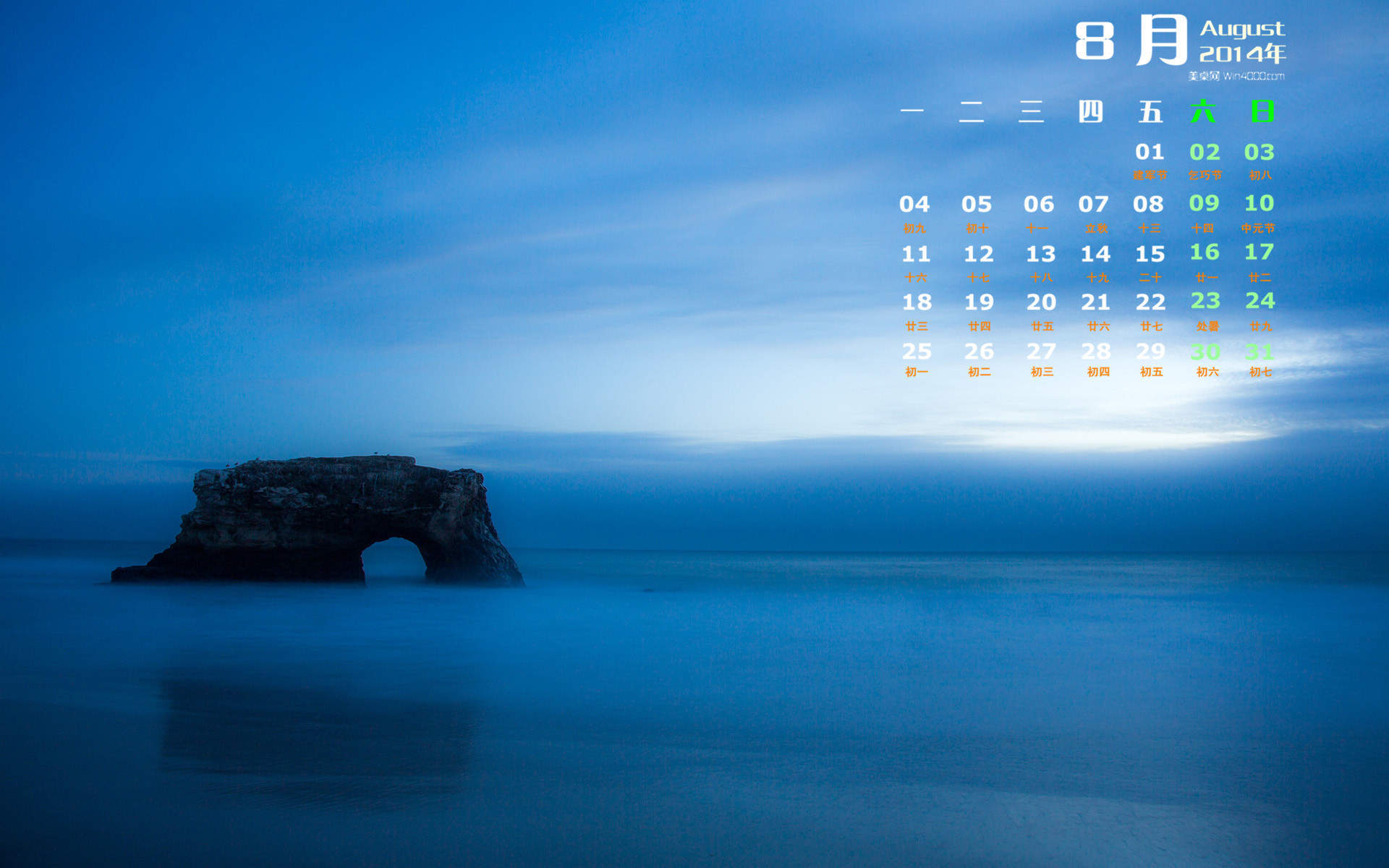The height and width of the screenshot is (868, 1389).
Task: Pick date 26 in the last row
Action: [x=979, y=352]
